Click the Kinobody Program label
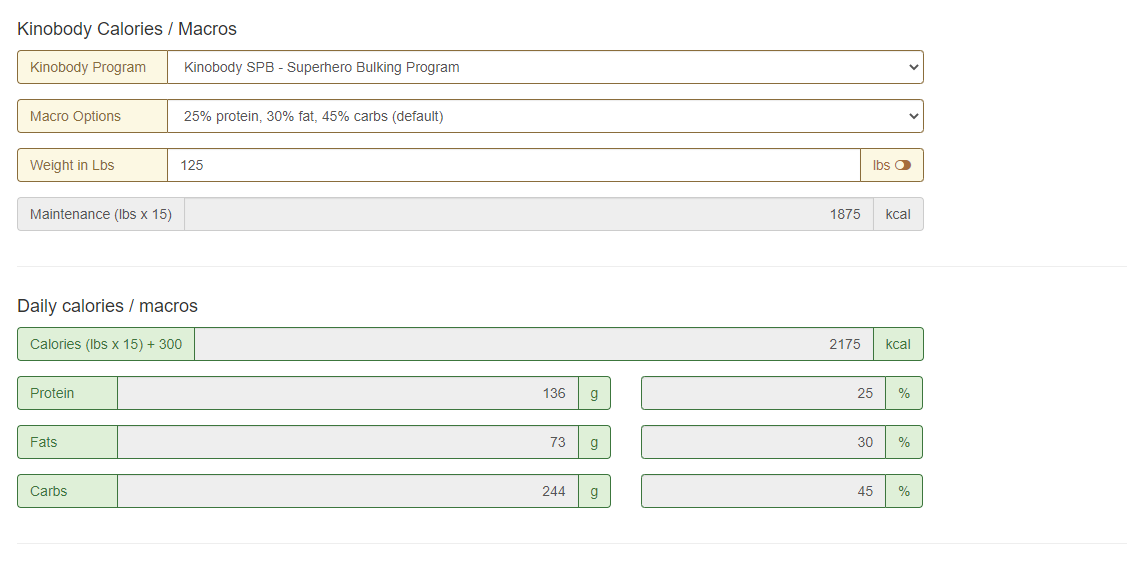 [x=92, y=67]
